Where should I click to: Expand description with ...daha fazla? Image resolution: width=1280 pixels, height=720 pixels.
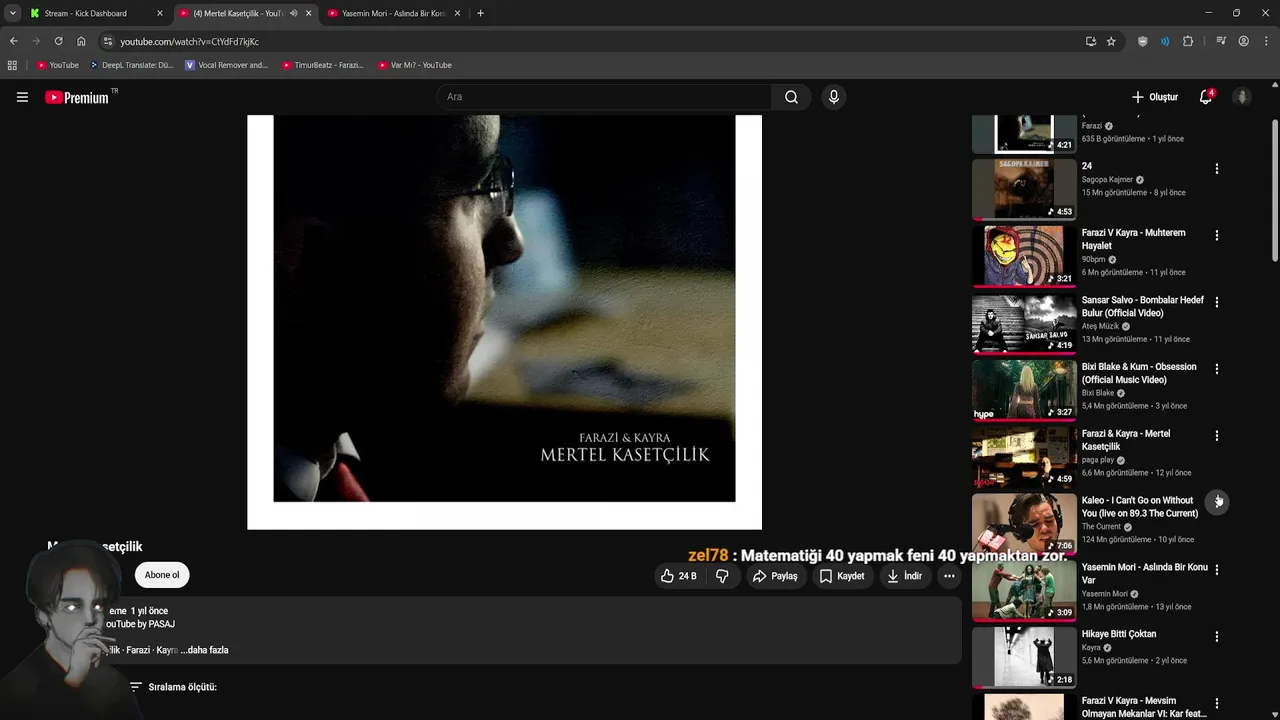204,650
